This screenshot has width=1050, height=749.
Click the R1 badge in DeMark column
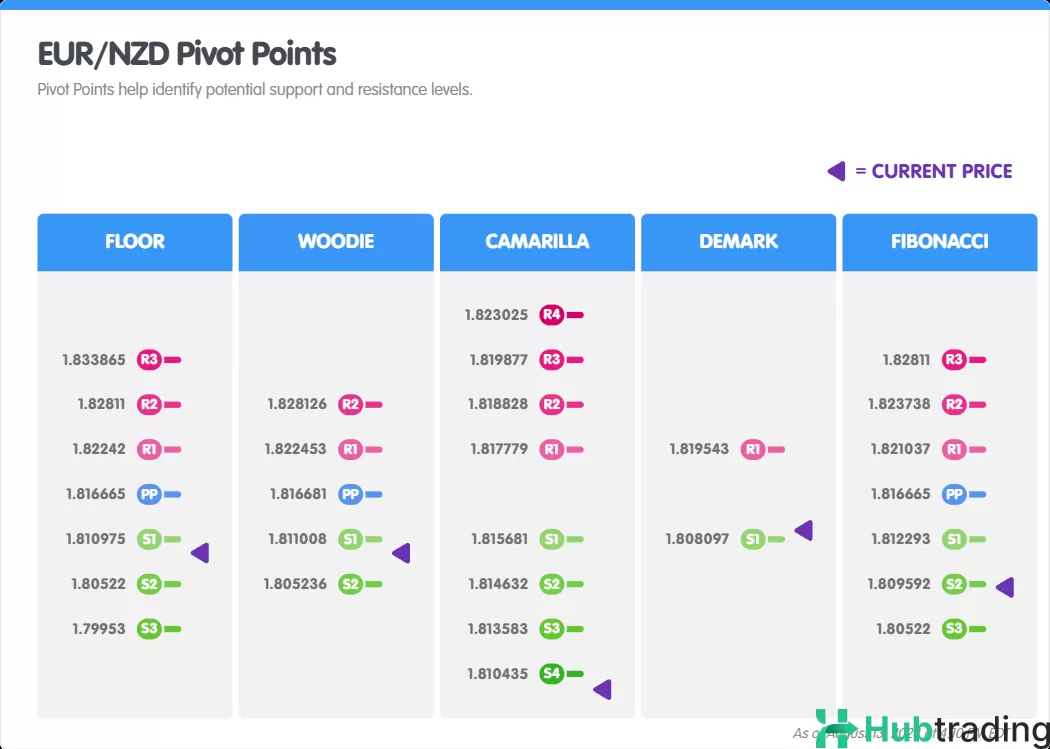[753, 450]
